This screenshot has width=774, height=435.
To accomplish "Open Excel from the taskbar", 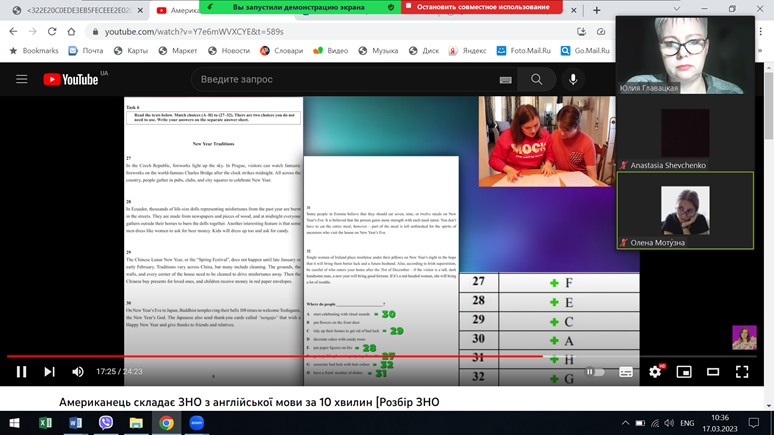I will coord(45,423).
